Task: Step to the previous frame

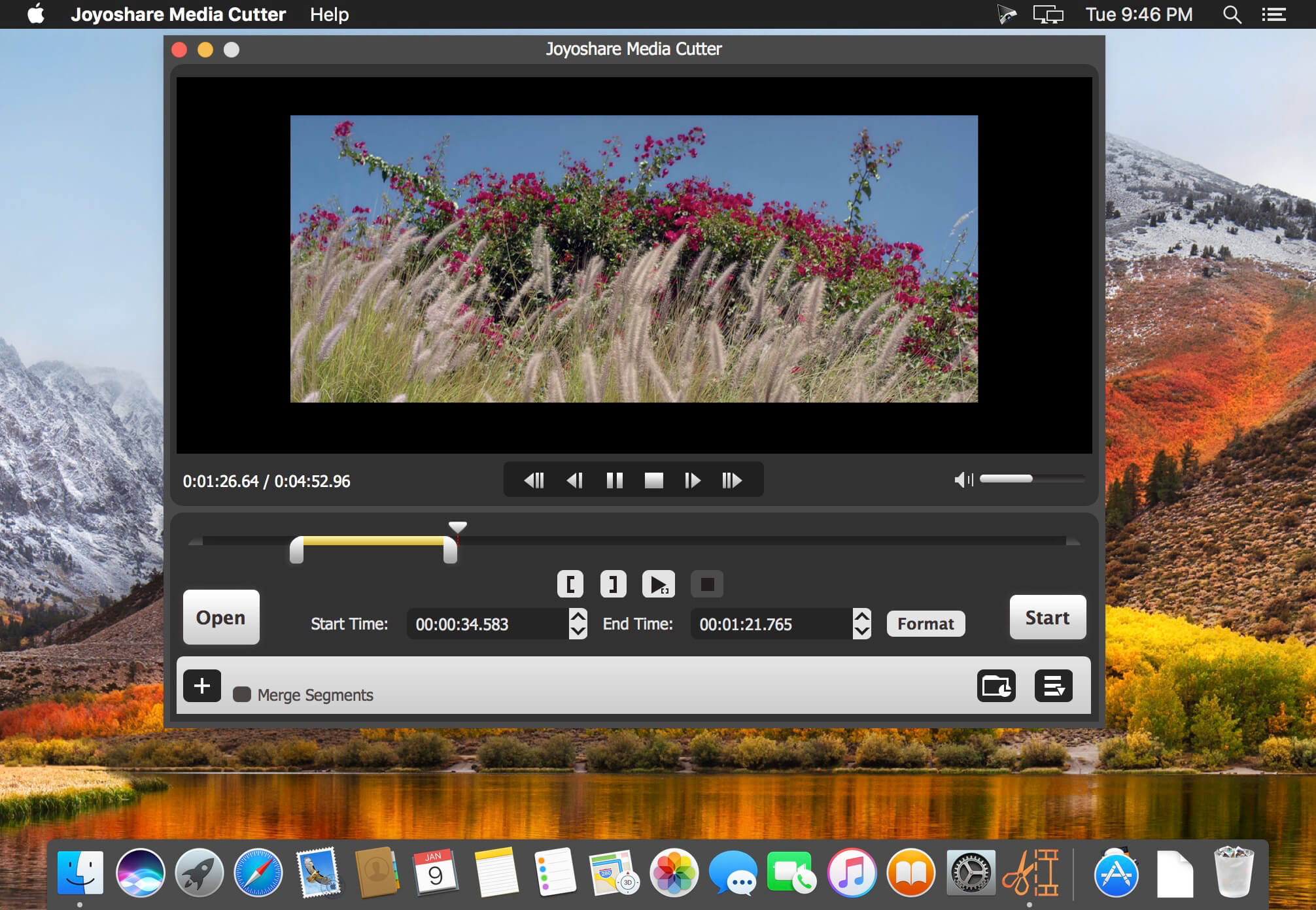Action: tap(574, 480)
